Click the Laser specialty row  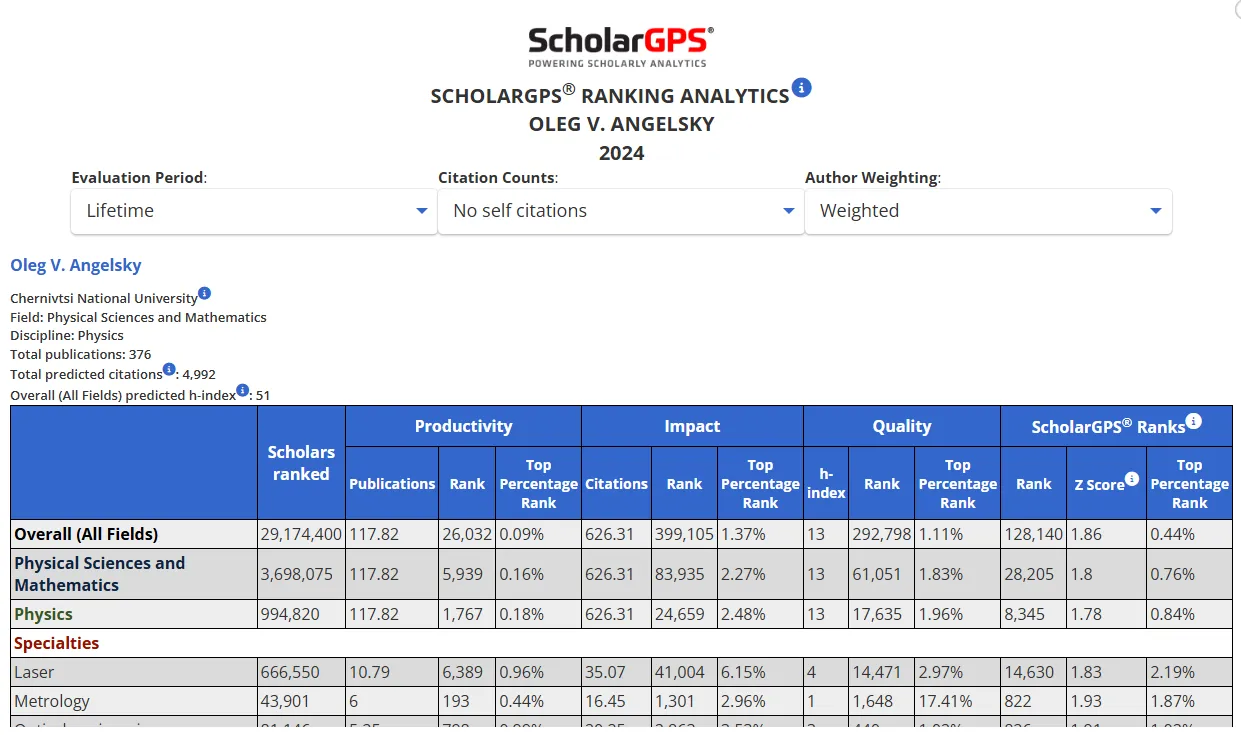[x=36, y=672]
